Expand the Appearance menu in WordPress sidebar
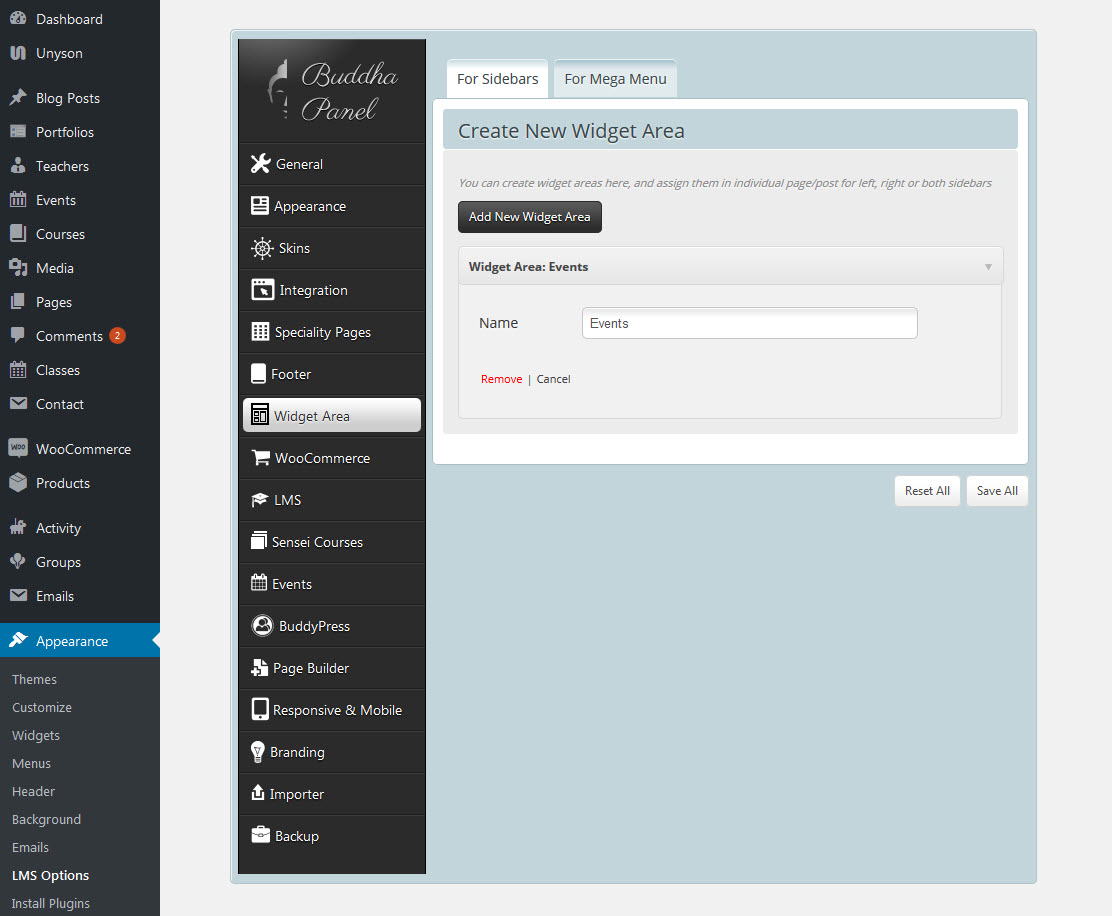Viewport: 1112px width, 916px height. pyautogui.click(x=71, y=641)
